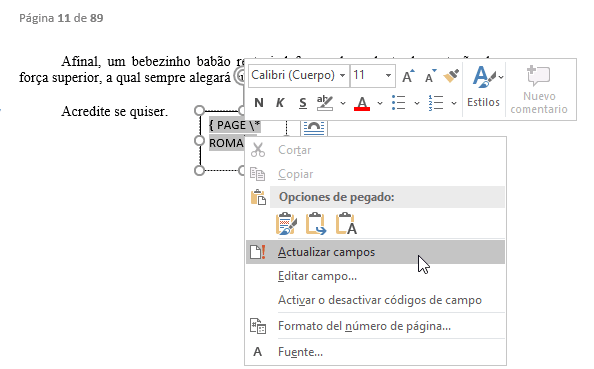This screenshot has height=369, width=594.
Task: Click the bottom-left textbox handle
Action: pyautogui.click(x=199, y=171)
